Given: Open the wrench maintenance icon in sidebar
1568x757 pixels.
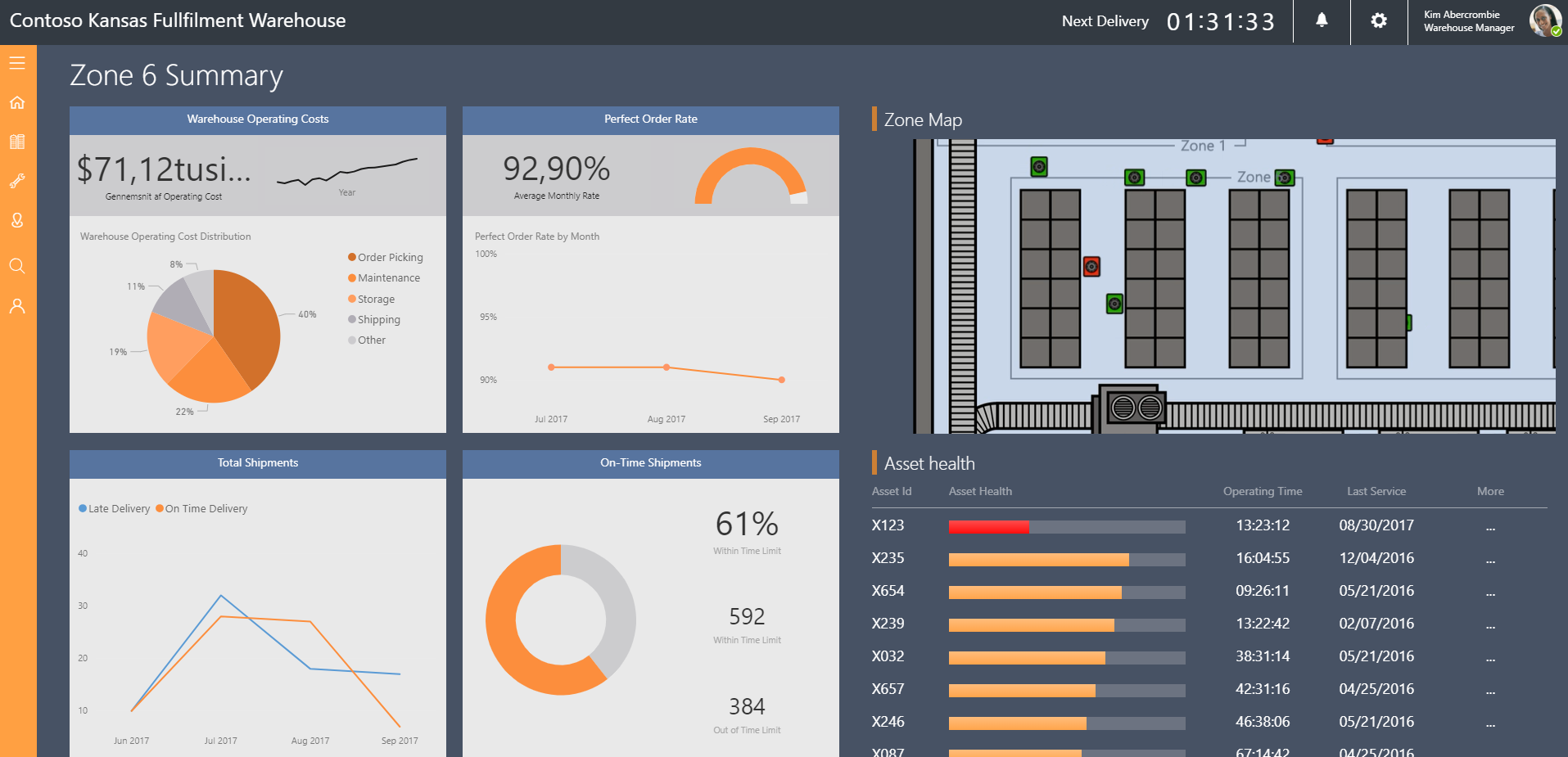Looking at the screenshot, I should (x=17, y=181).
